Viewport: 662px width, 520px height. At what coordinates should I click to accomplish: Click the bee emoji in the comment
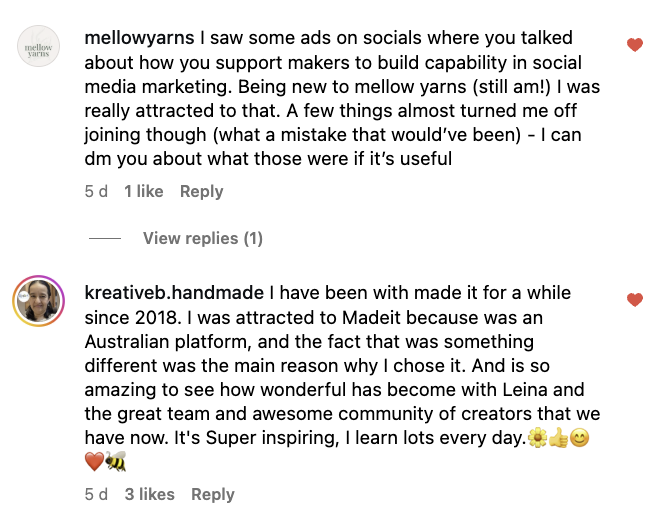point(116,461)
